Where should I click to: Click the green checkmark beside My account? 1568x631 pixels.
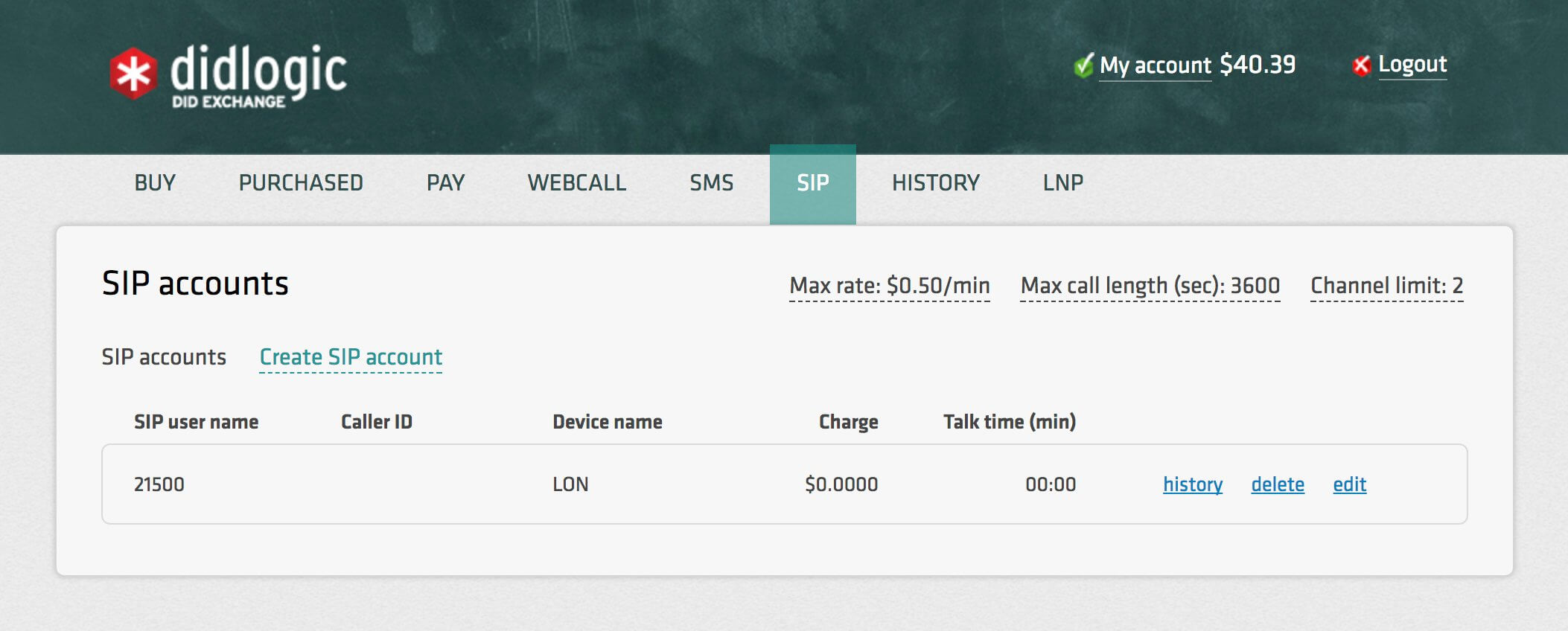pos(1083,65)
